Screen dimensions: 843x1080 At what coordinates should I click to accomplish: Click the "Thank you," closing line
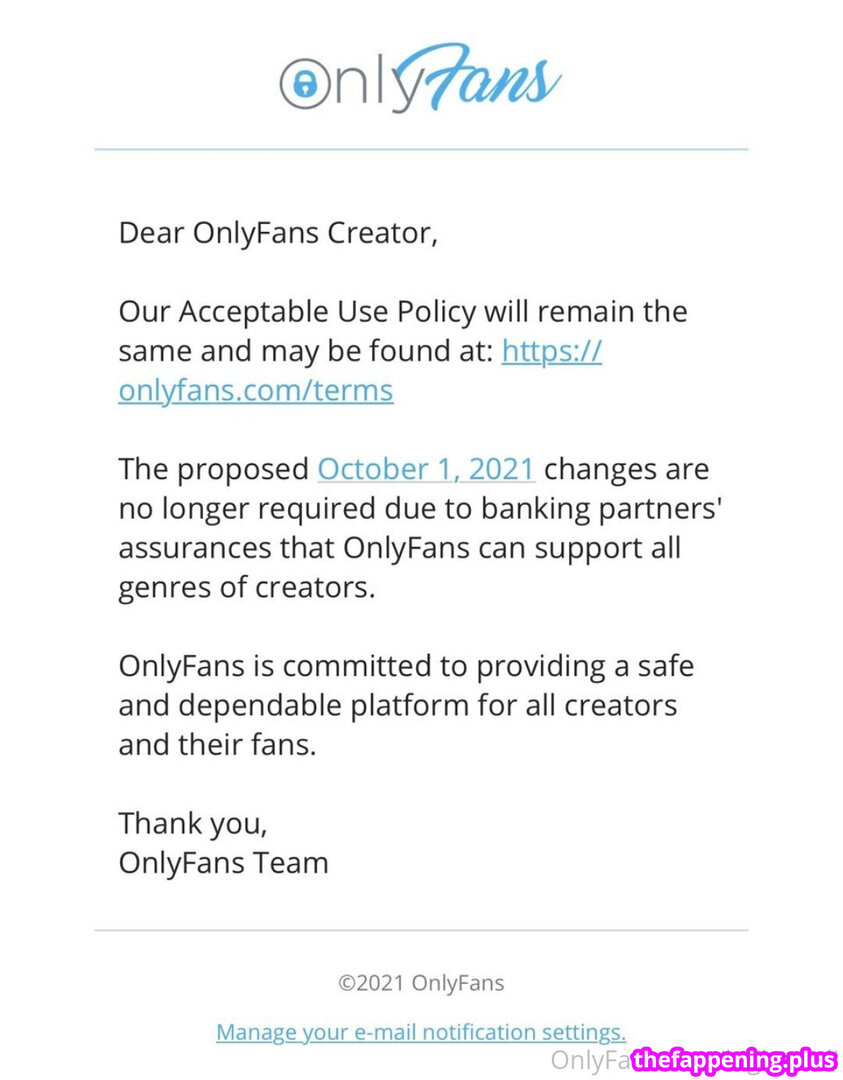click(193, 824)
